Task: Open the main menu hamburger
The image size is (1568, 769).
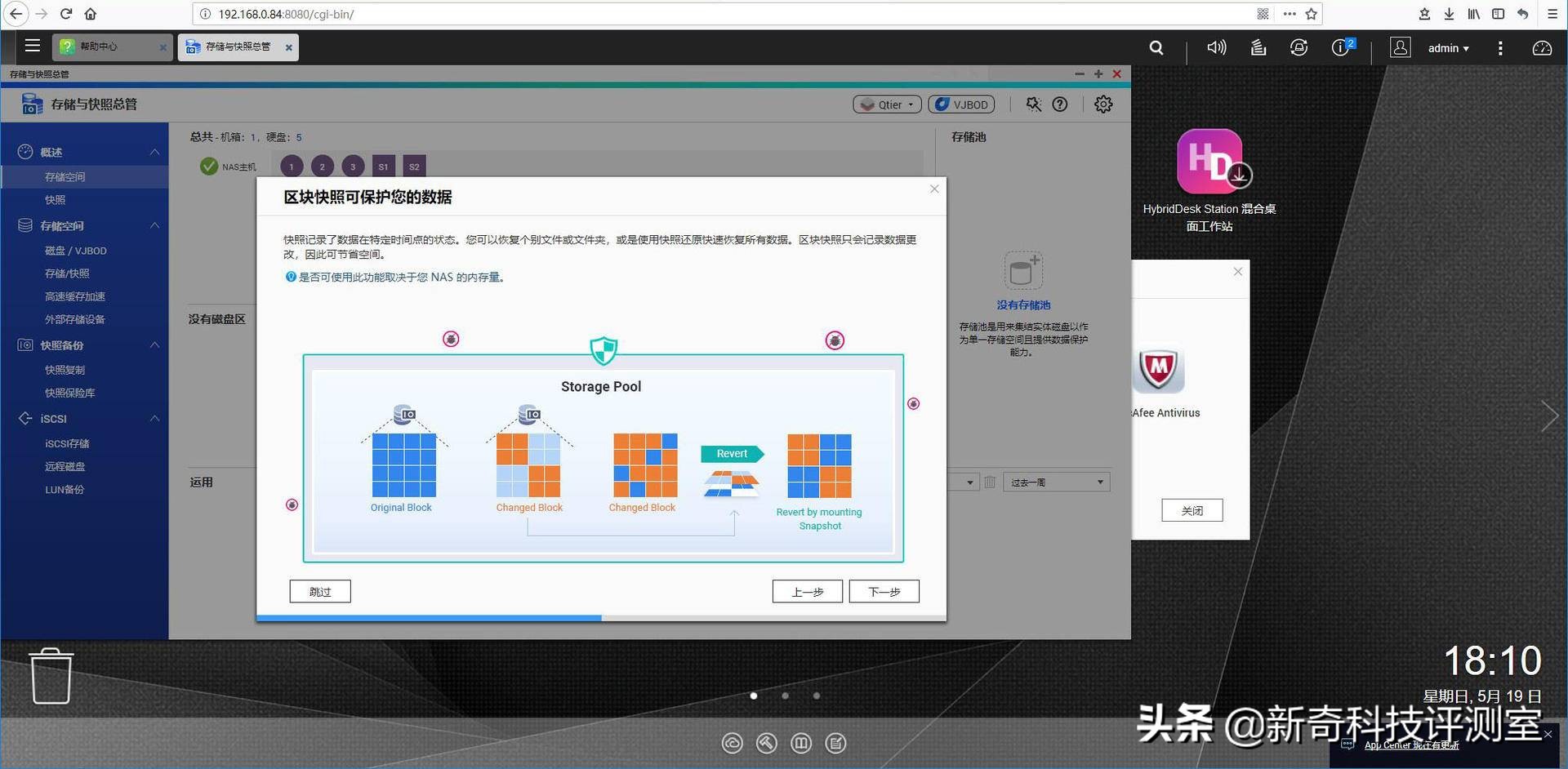Action: [x=33, y=47]
